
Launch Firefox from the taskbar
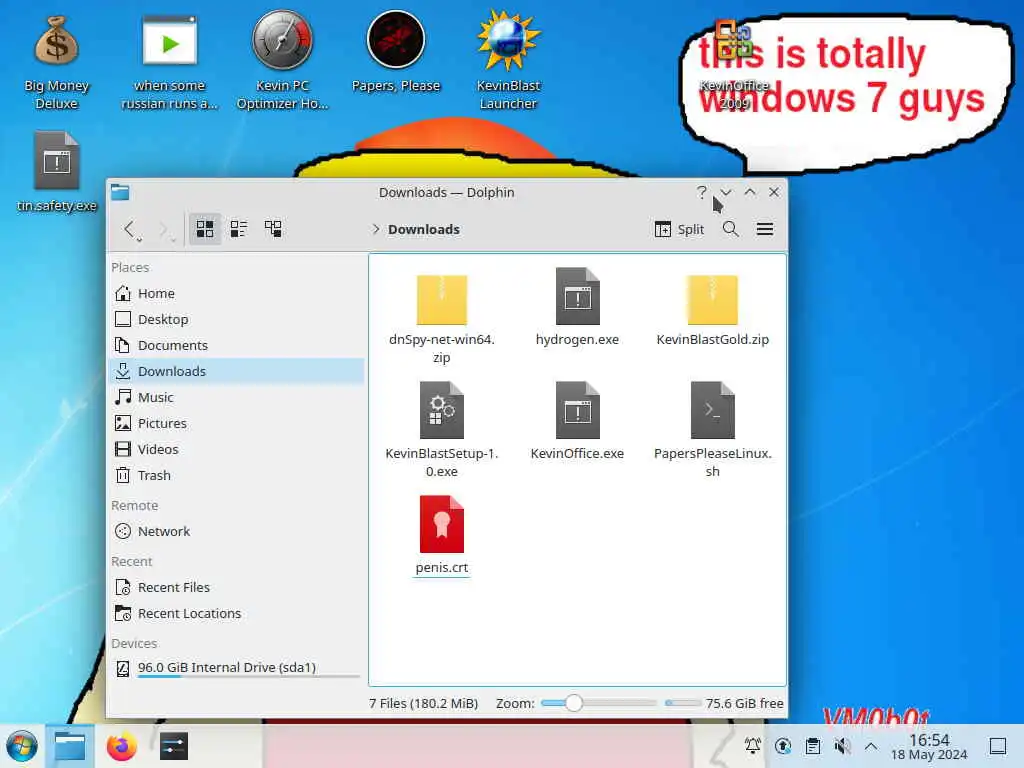point(121,746)
